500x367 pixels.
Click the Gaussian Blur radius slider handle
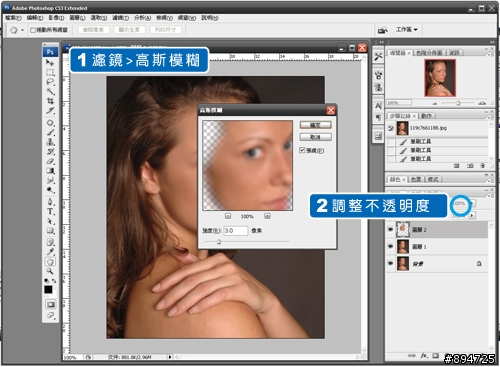tap(219, 242)
